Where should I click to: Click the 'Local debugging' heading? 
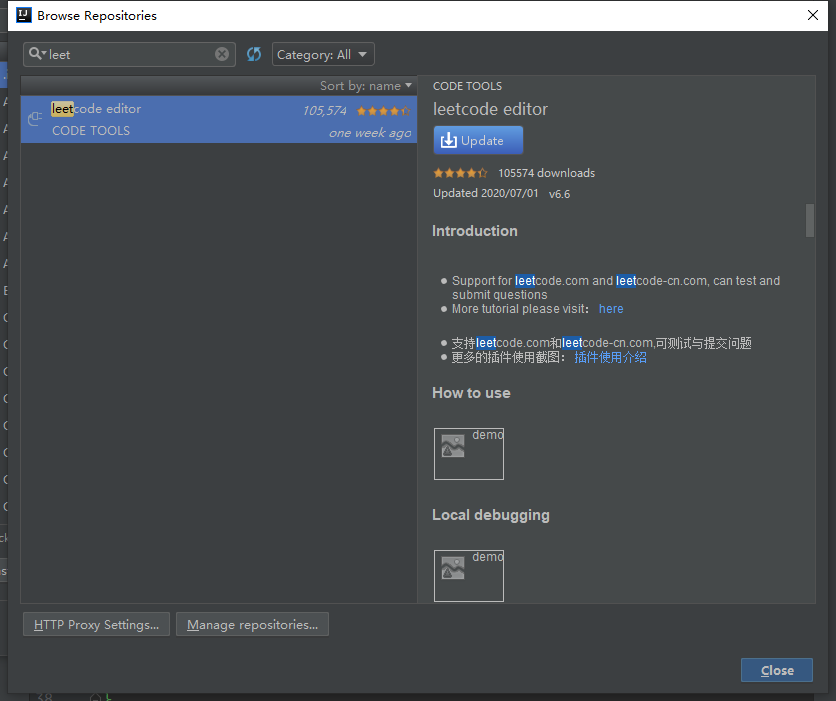pos(491,515)
